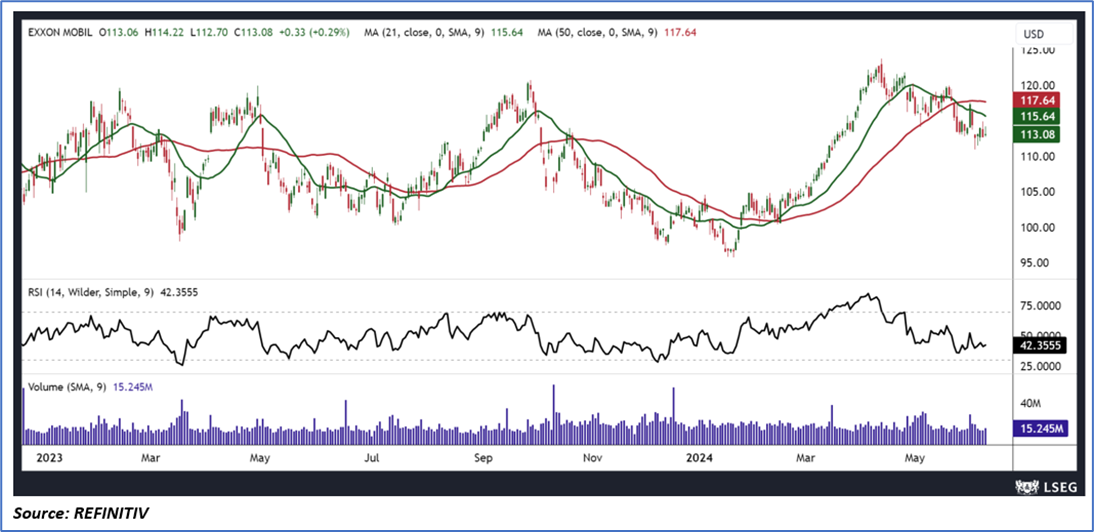Click the MA 50 indicator legend

pos(617,32)
